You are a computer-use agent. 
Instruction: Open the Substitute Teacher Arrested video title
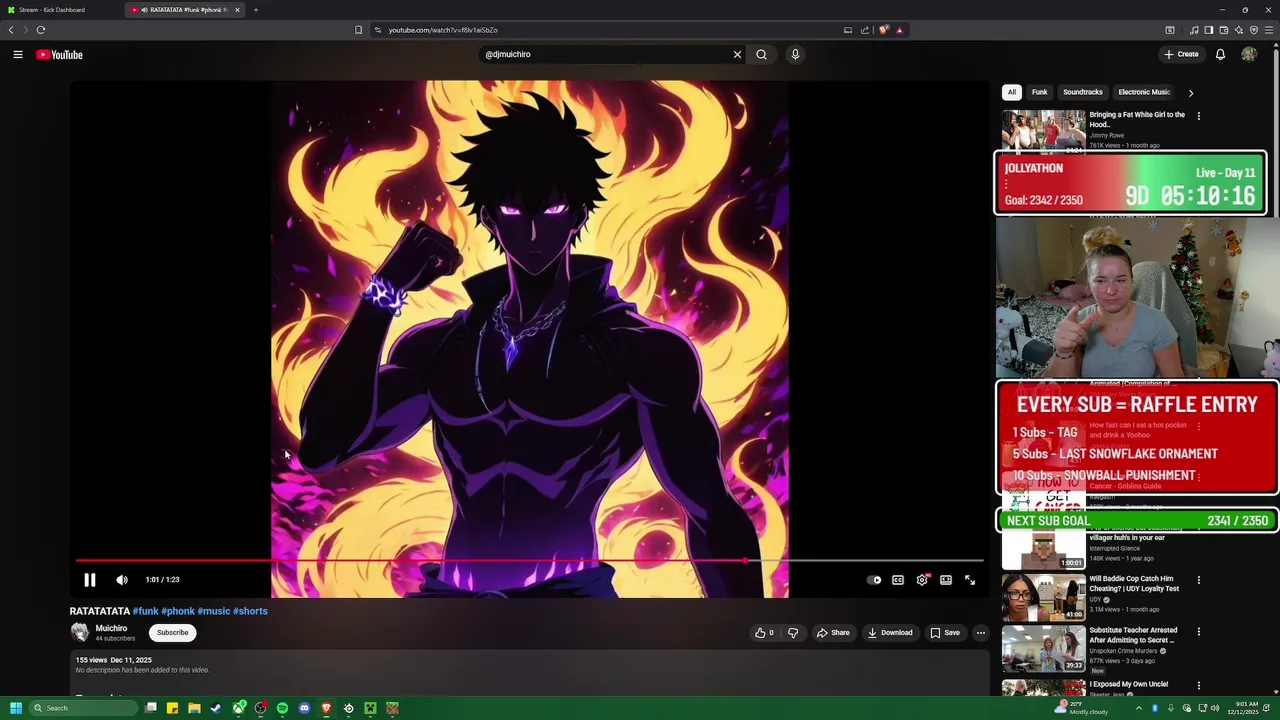click(1133, 635)
